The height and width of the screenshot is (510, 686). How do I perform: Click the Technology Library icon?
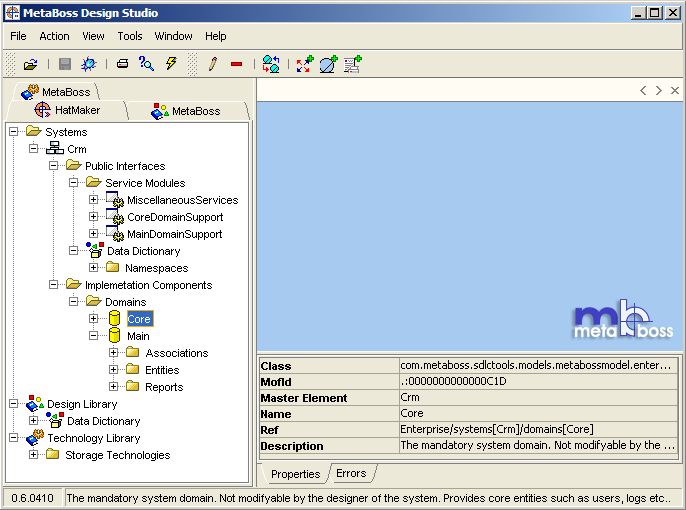(x=35, y=437)
